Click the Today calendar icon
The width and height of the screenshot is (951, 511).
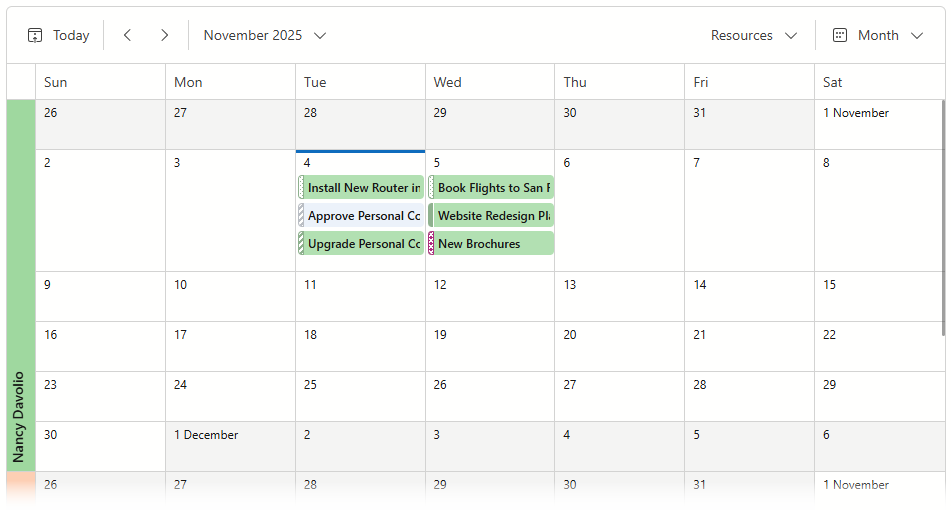(35, 35)
